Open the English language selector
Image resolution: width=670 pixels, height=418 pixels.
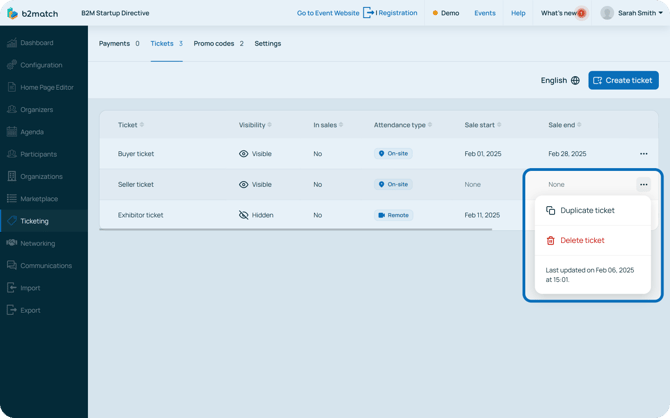point(554,80)
